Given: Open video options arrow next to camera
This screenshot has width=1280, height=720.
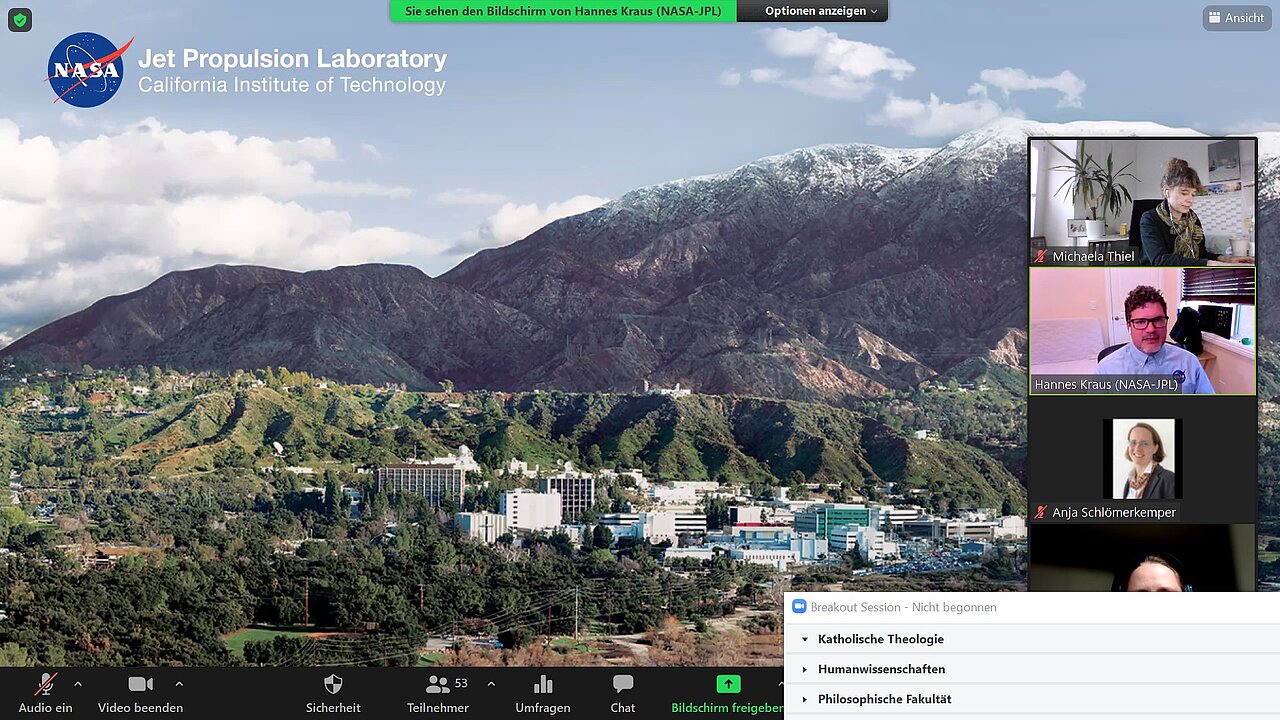Looking at the screenshot, I should [179, 684].
